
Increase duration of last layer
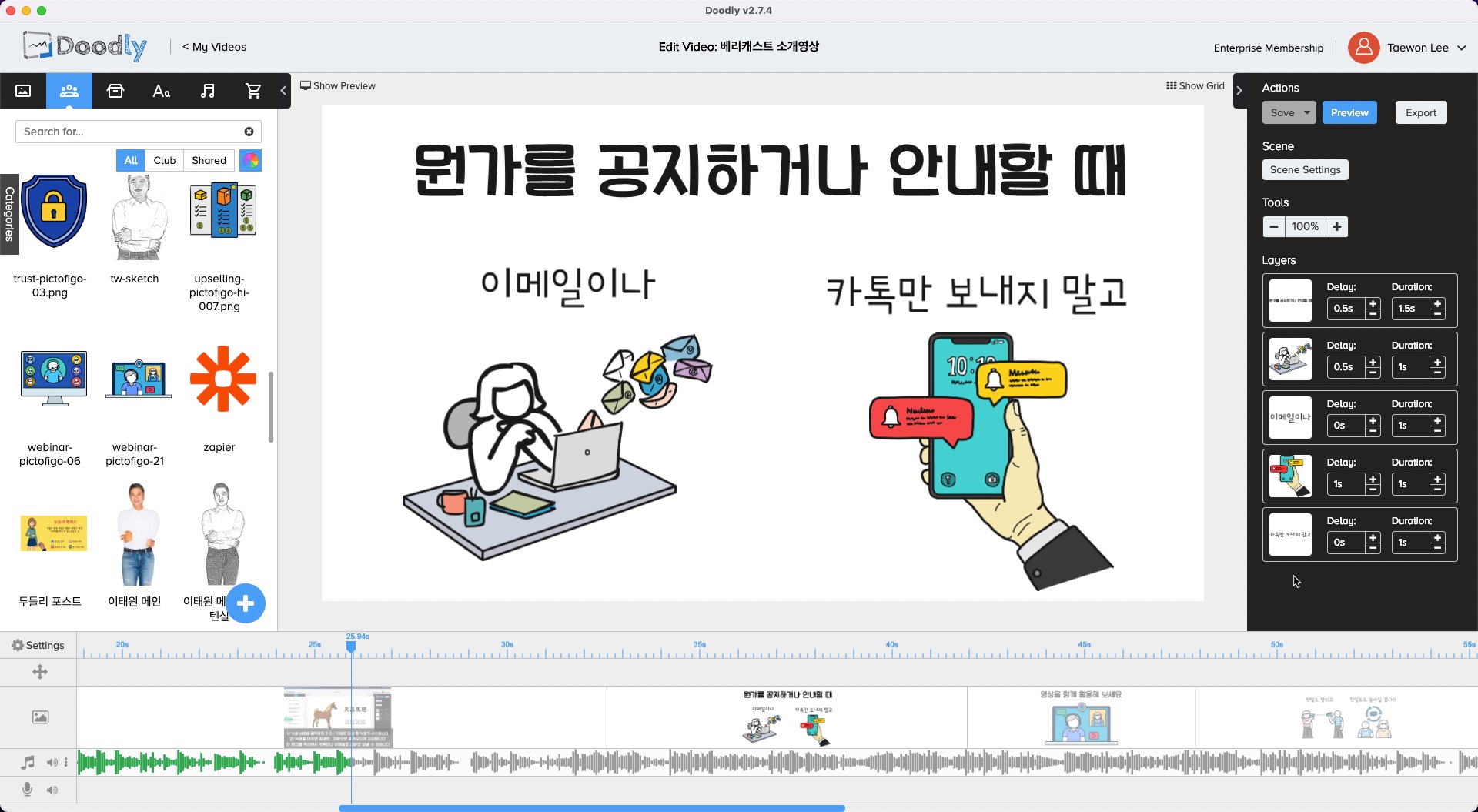click(x=1437, y=537)
